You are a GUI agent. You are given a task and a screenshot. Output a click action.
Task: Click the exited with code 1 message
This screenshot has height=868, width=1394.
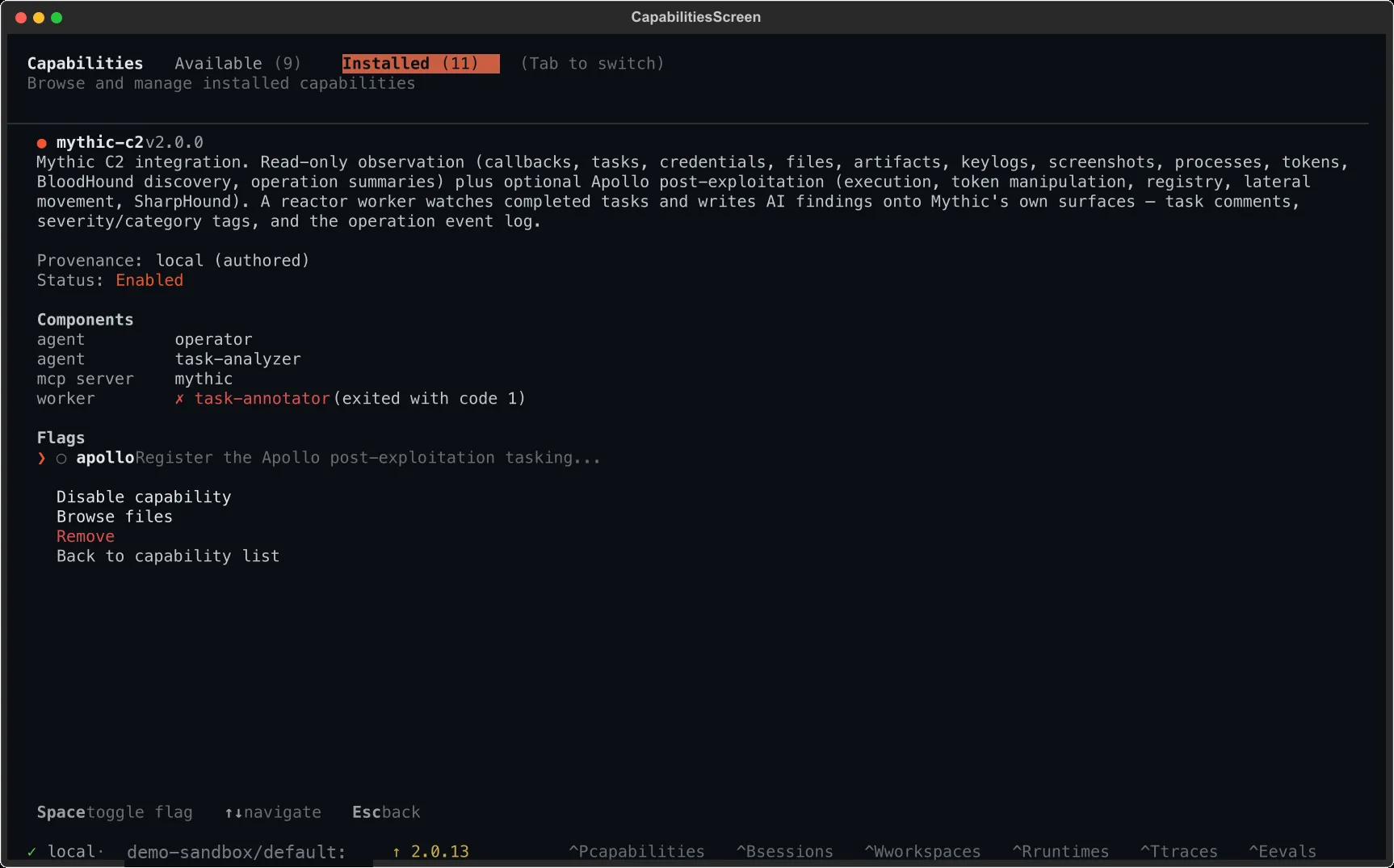pyautogui.click(x=429, y=399)
